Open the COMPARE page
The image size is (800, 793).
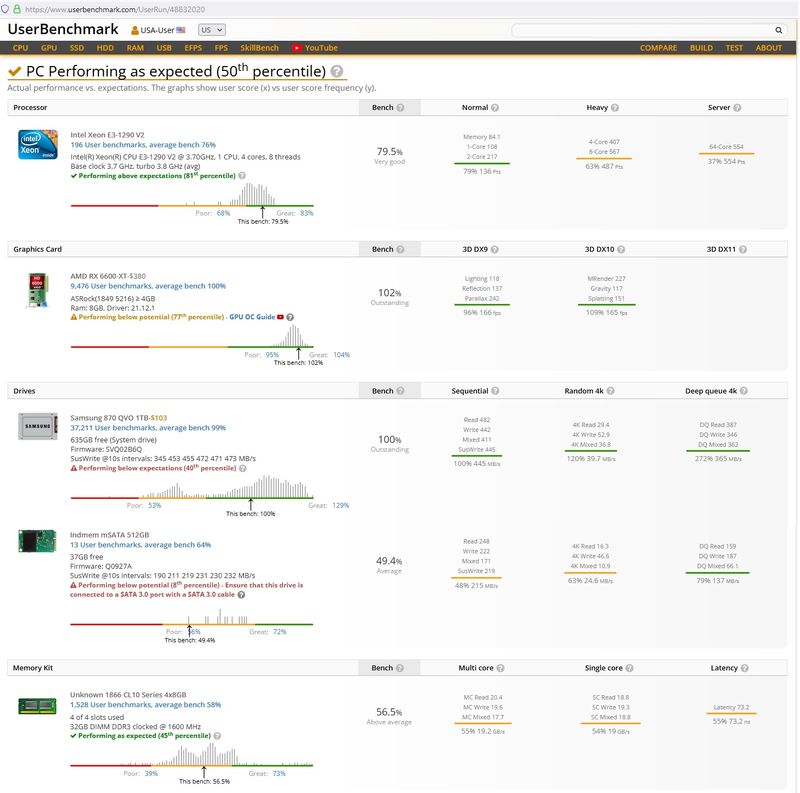(x=658, y=48)
